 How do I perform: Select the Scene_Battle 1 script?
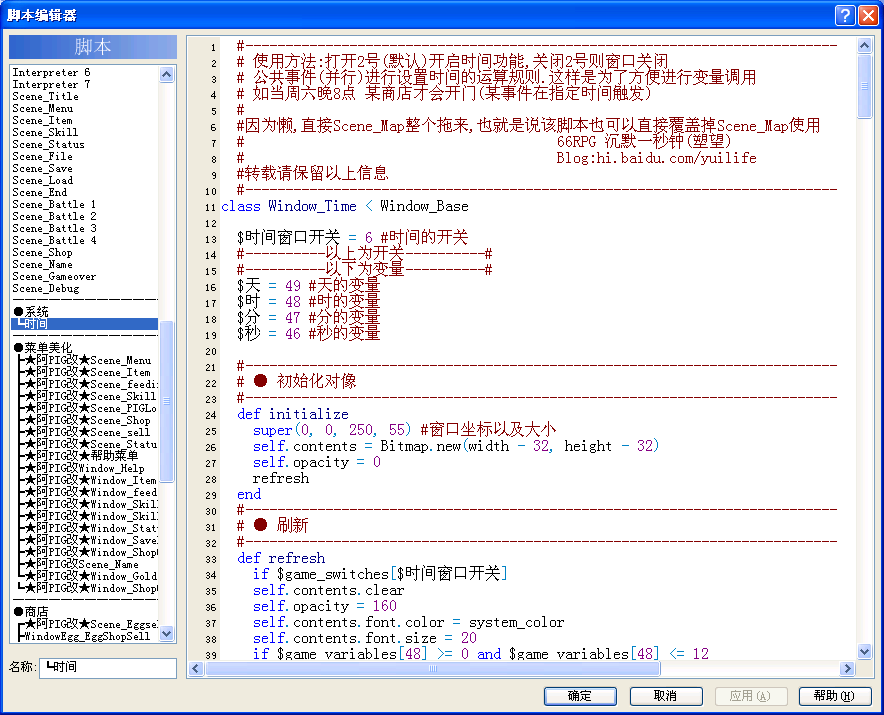(x=85, y=204)
